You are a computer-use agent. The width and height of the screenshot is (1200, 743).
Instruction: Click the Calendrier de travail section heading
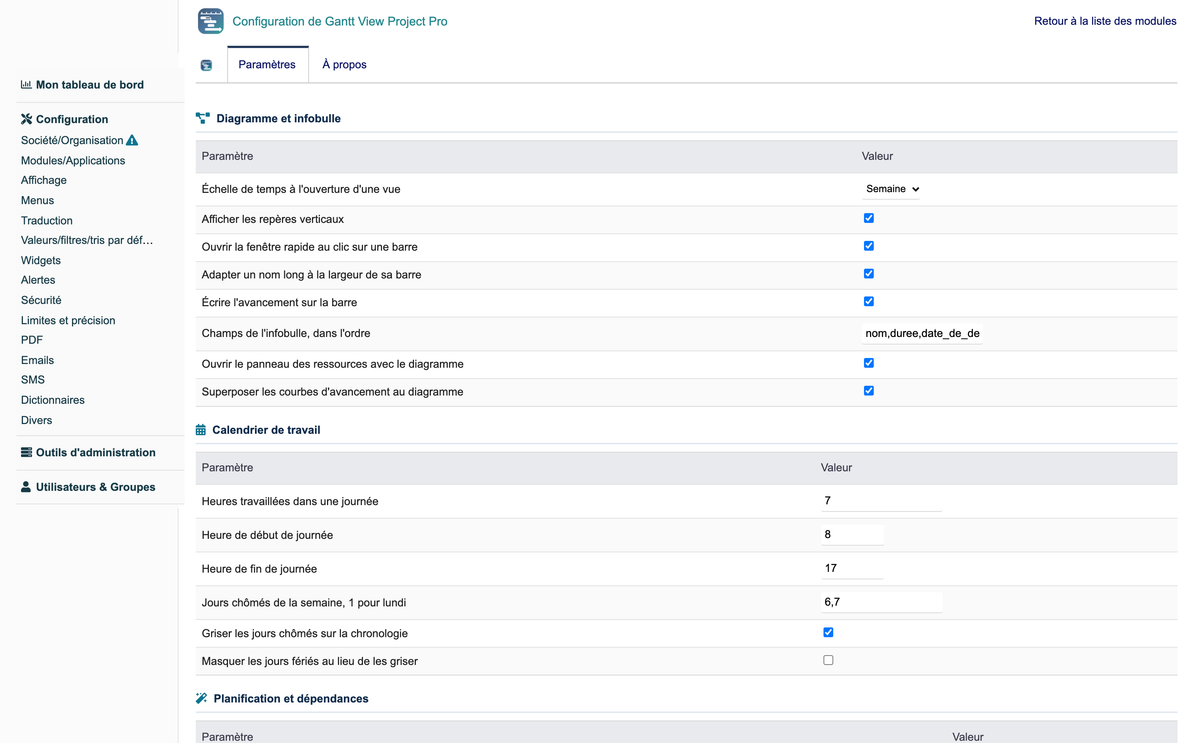pos(266,430)
